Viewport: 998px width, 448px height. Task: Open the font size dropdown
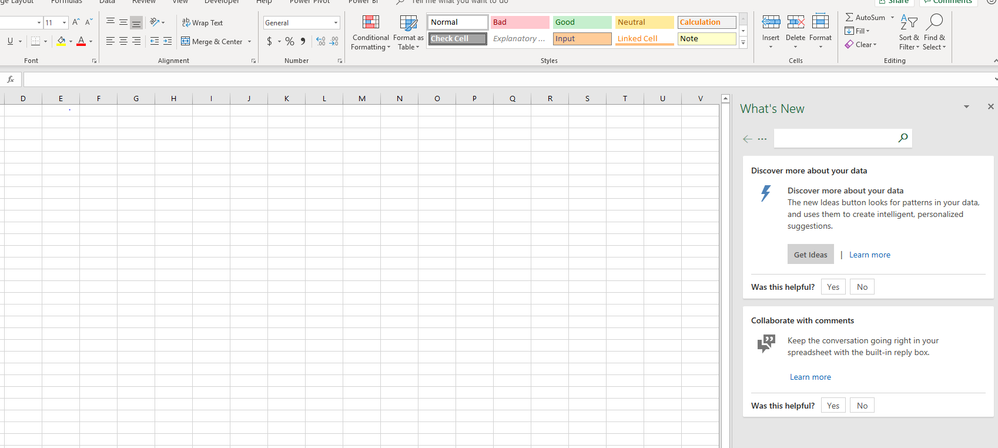point(64,23)
